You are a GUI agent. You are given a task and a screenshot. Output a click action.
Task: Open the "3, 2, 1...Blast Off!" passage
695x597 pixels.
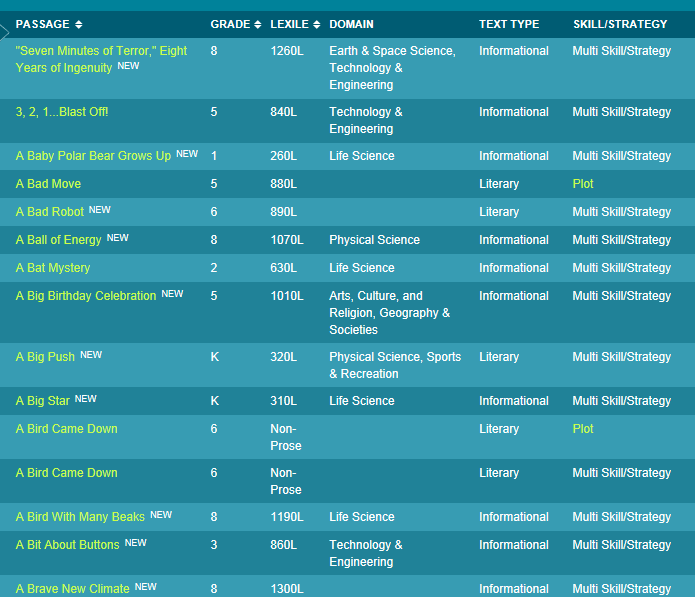(62, 112)
